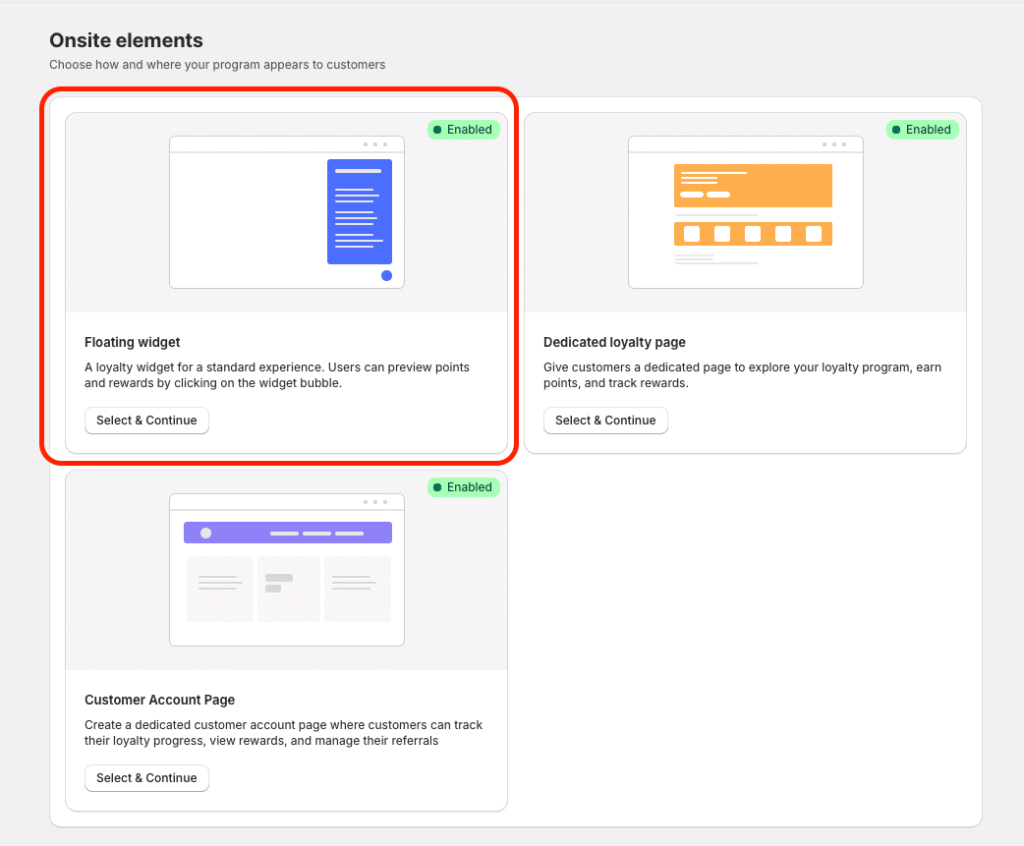Click the Floating widget description text
The height and width of the screenshot is (846, 1024).
[277, 375]
